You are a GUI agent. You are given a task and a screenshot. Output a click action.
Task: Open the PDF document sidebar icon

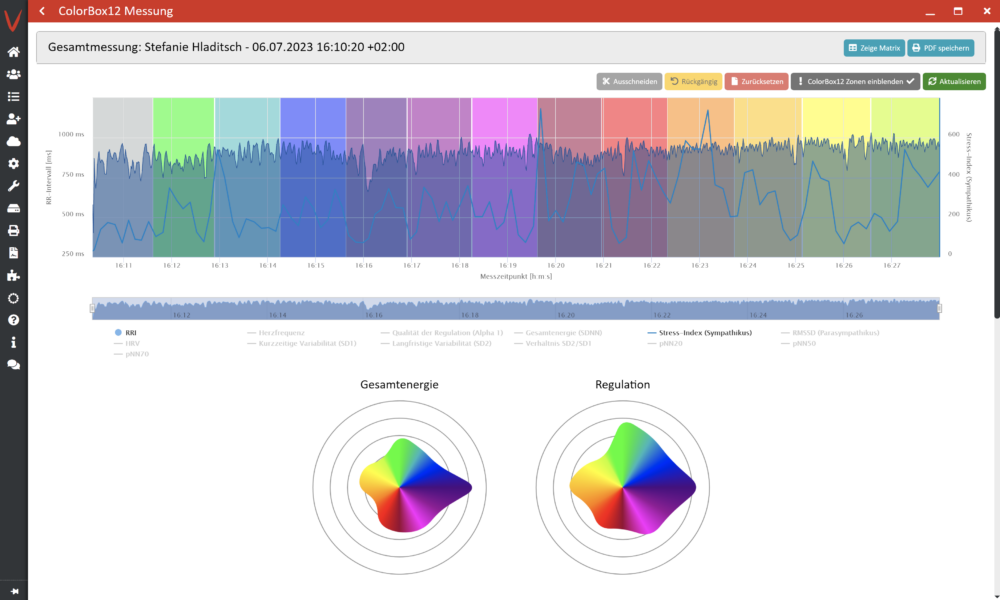pyautogui.click(x=13, y=253)
